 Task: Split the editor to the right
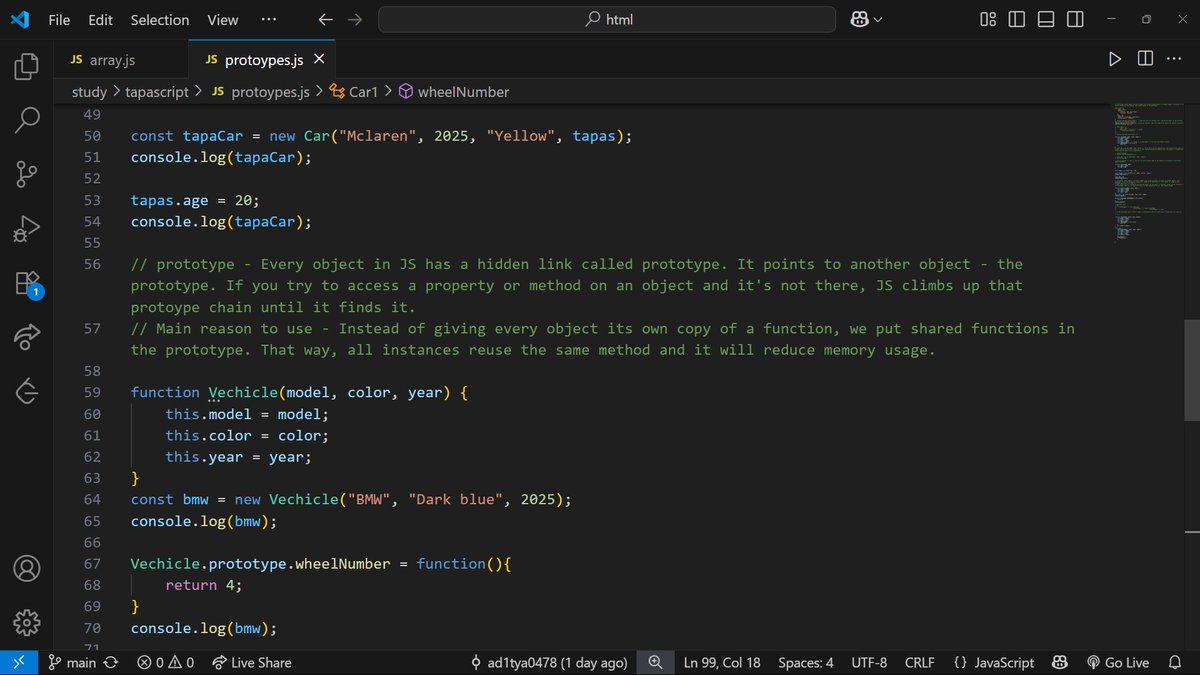click(1145, 59)
